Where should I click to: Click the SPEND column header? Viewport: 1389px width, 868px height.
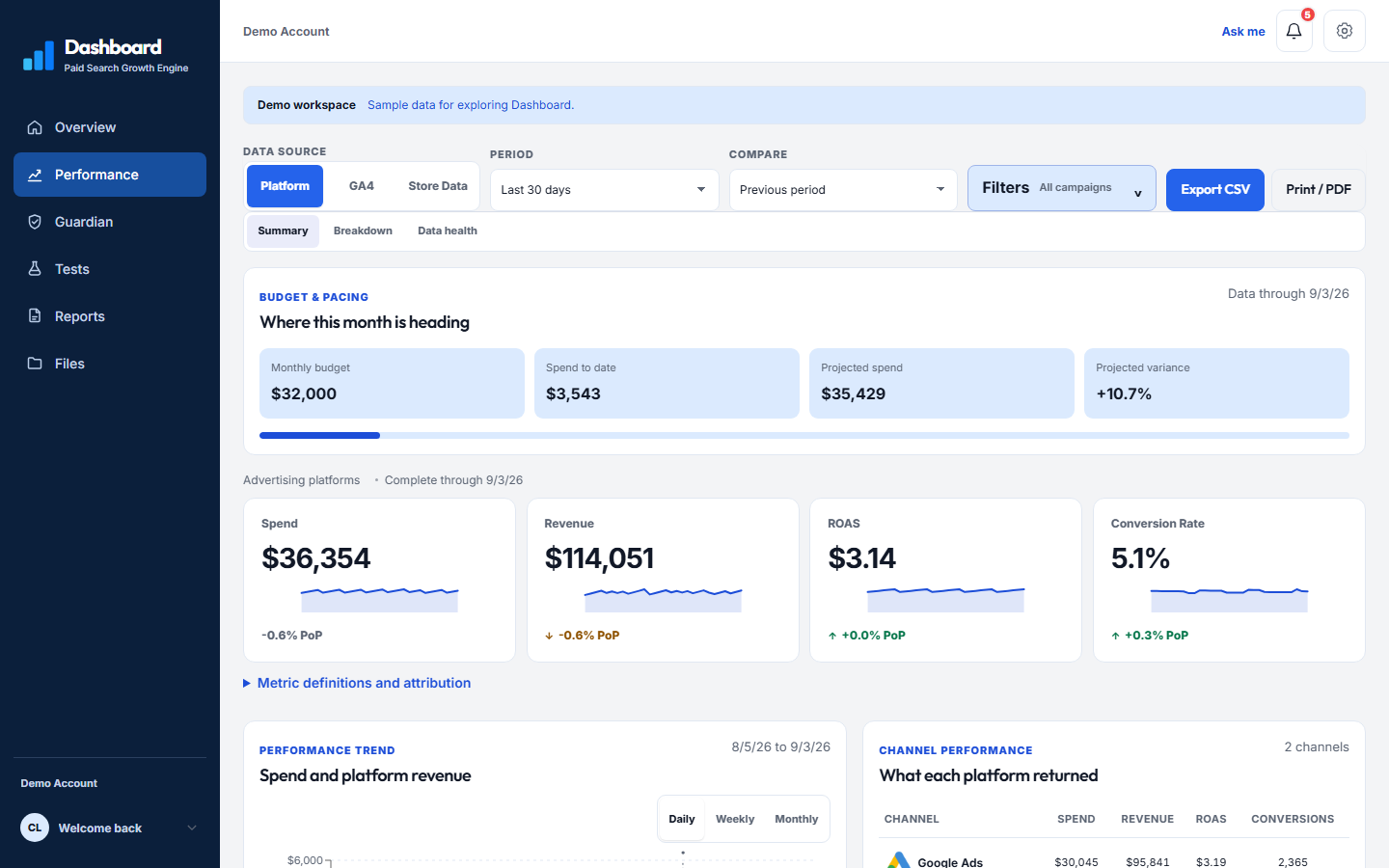tap(1076, 819)
